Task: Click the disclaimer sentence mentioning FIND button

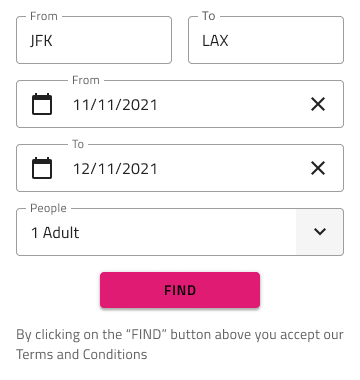Action: point(180,344)
